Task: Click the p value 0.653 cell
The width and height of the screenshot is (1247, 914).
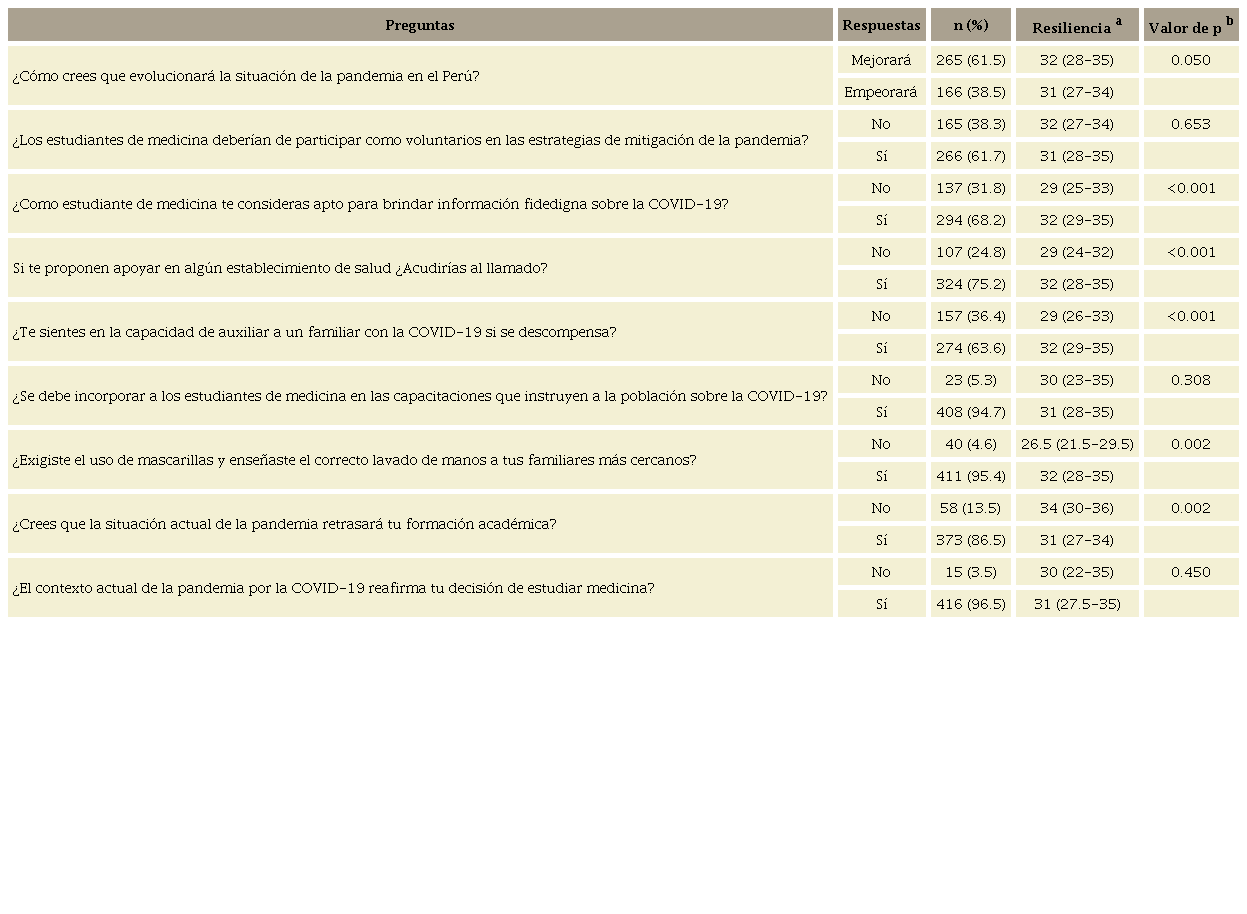Action: (1190, 124)
